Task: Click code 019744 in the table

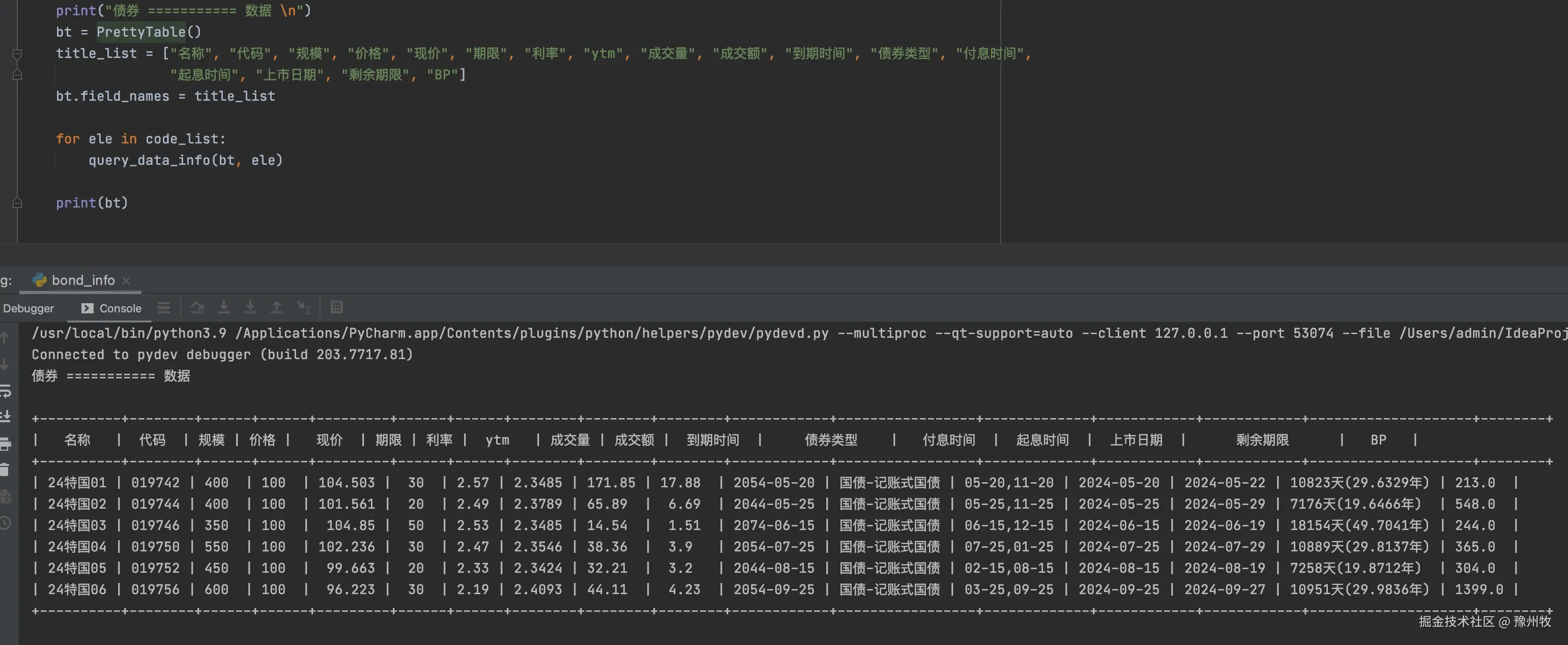Action: click(x=155, y=504)
